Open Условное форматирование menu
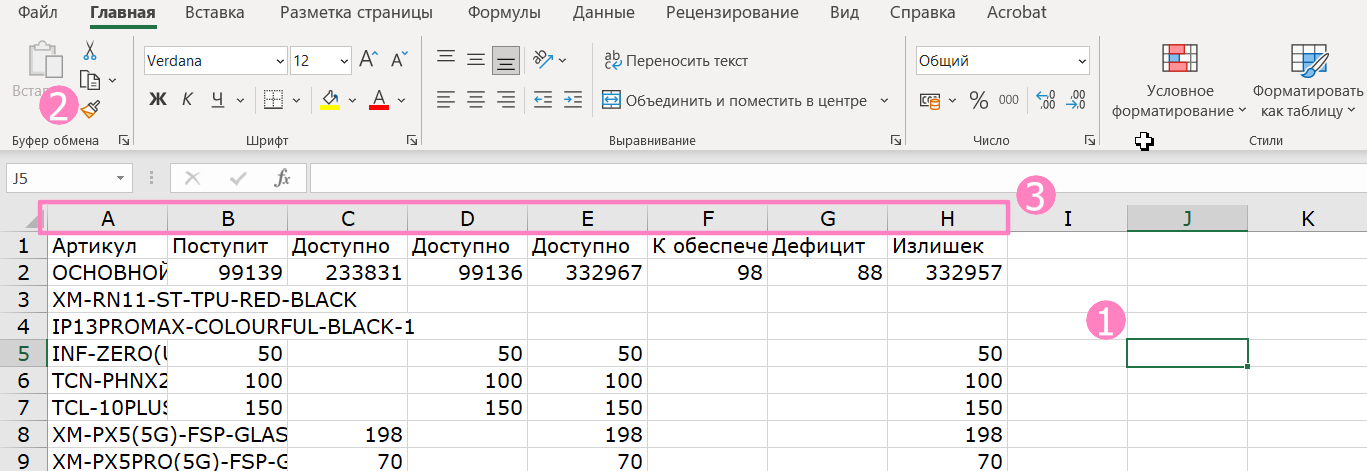The image size is (1367, 471). [x=1179, y=82]
